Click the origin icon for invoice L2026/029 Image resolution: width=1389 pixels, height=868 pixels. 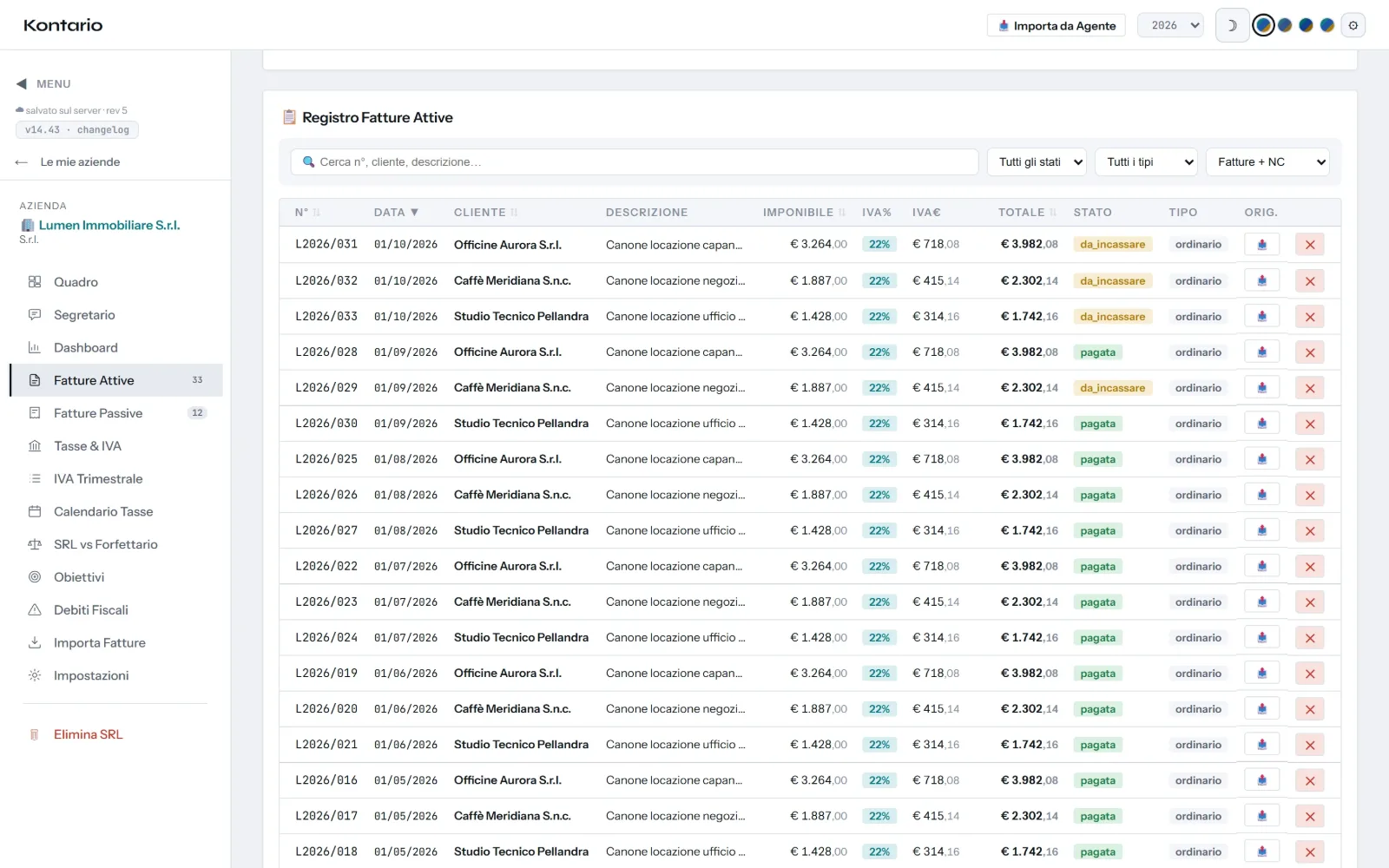click(x=1261, y=388)
